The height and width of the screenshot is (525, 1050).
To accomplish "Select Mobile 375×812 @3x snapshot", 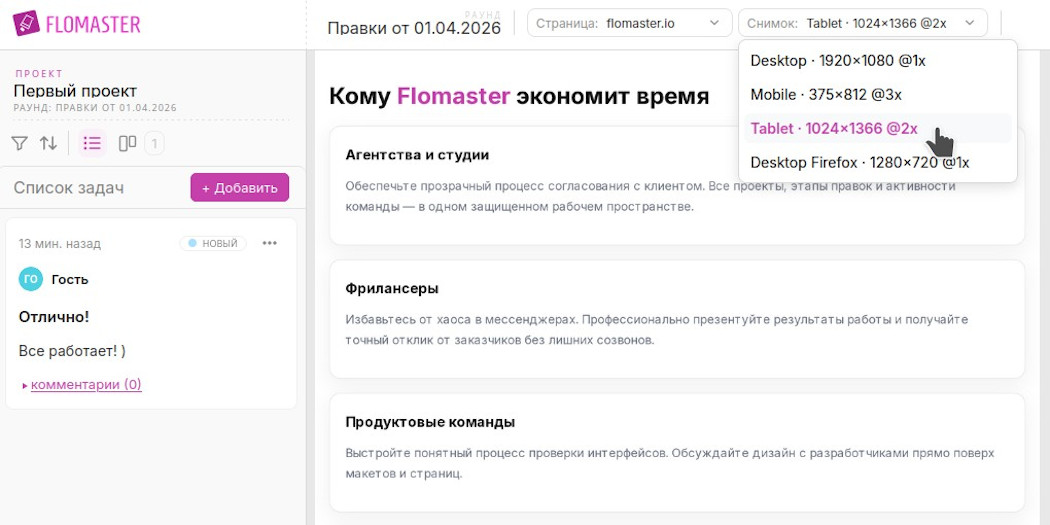I will [x=878, y=94].
